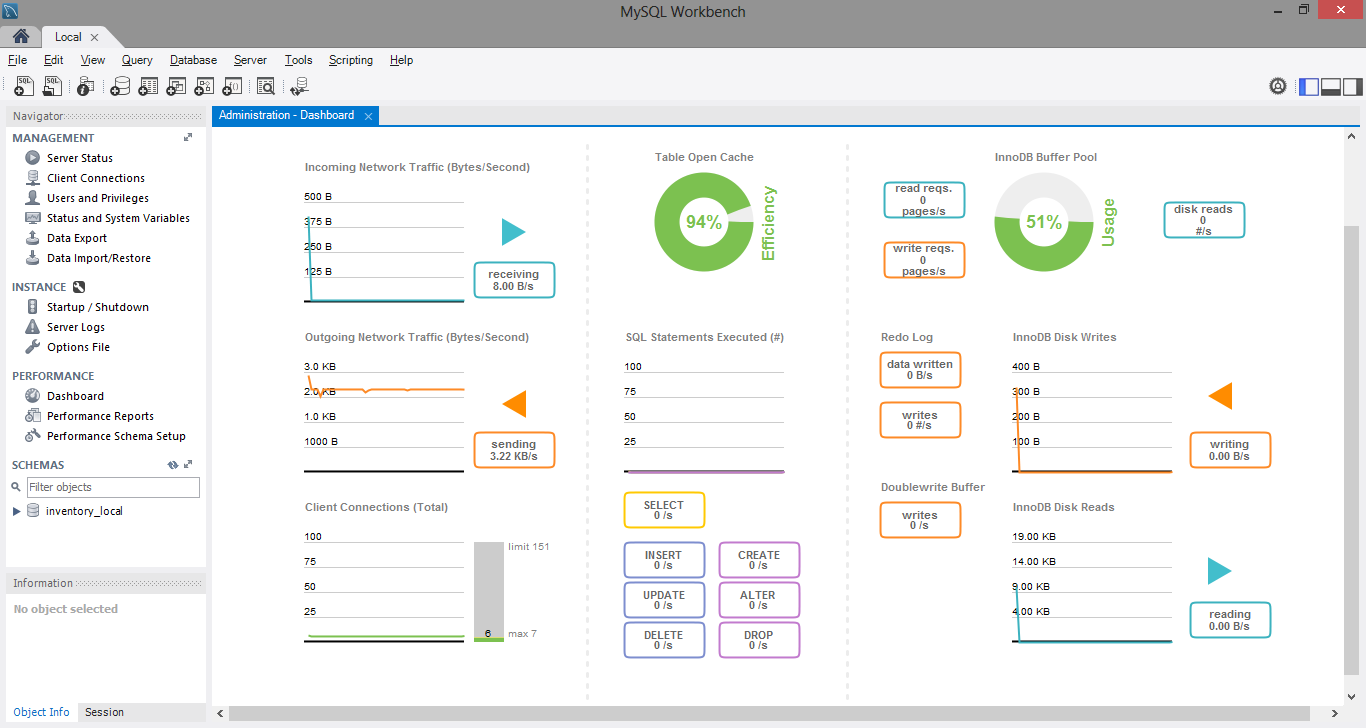This screenshot has height=728, width=1366.
Task: Click the Client Connections limit bar
Action: tap(489, 592)
